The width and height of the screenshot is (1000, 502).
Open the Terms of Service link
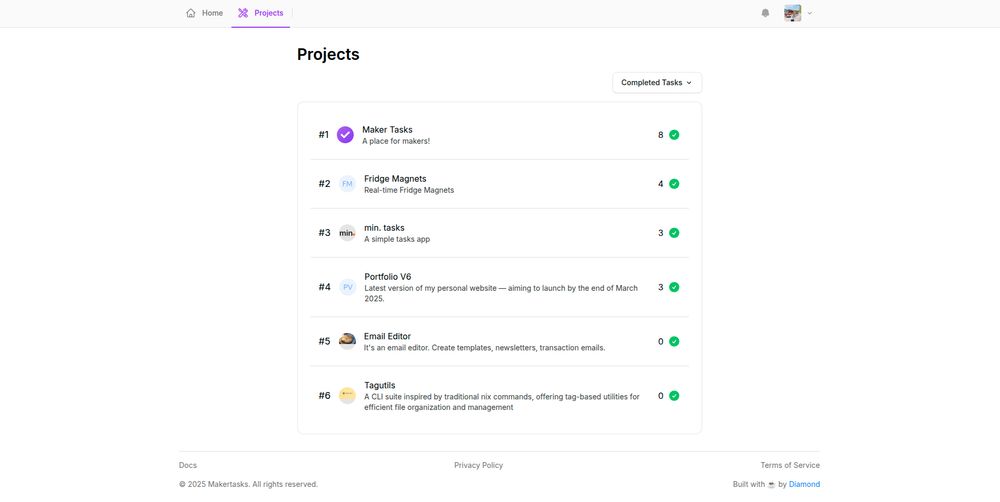tap(790, 465)
